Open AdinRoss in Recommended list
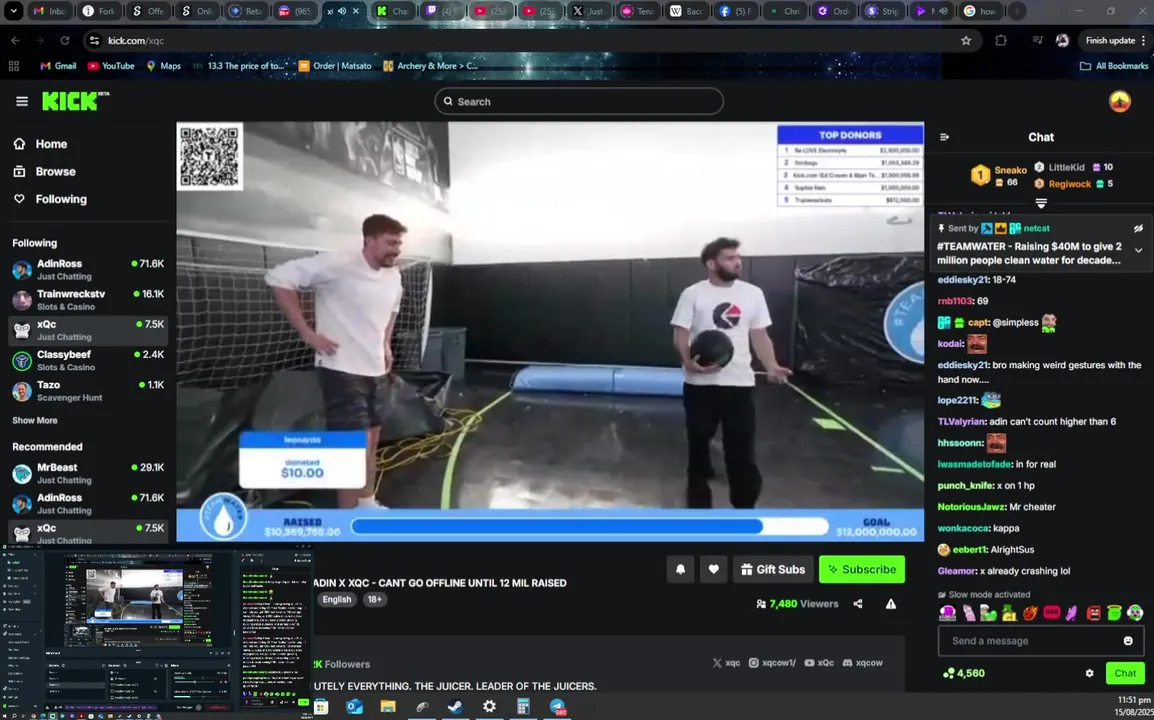The width and height of the screenshot is (1154, 720). 88,504
